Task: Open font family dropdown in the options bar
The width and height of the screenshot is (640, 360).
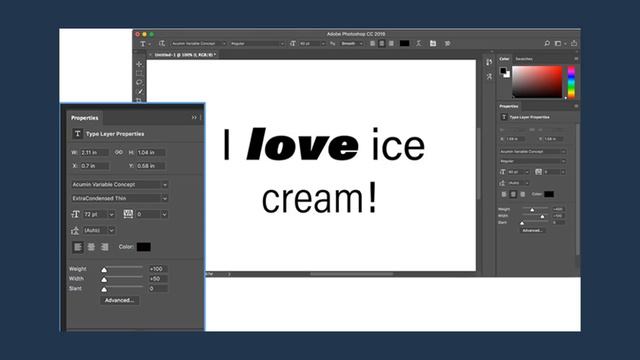Action: pyautogui.click(x=198, y=43)
